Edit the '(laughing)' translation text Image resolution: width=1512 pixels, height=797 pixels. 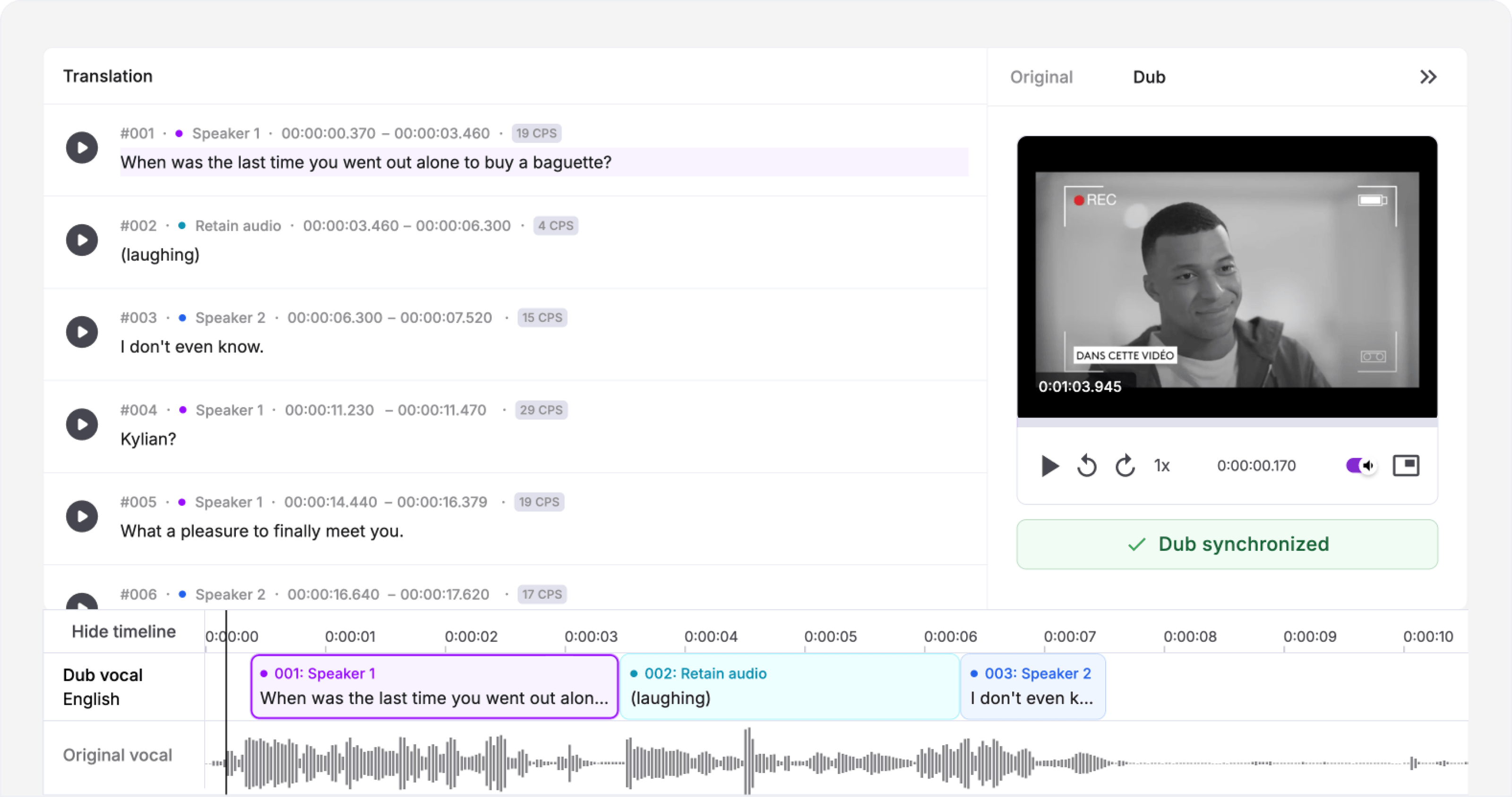pyautogui.click(x=160, y=255)
